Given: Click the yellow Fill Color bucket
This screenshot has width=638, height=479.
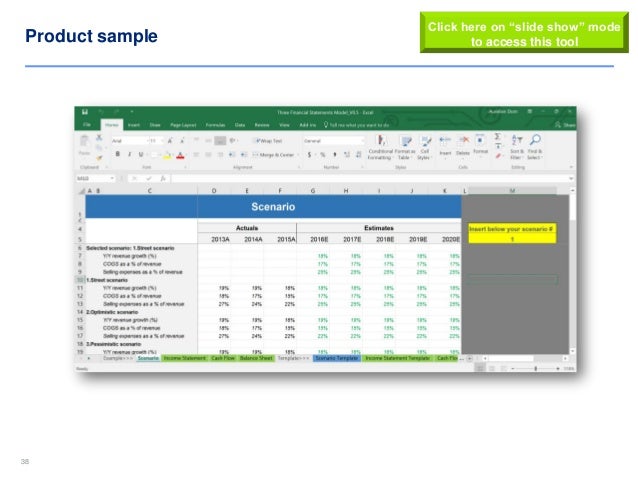Looking at the screenshot, I should point(167,155).
